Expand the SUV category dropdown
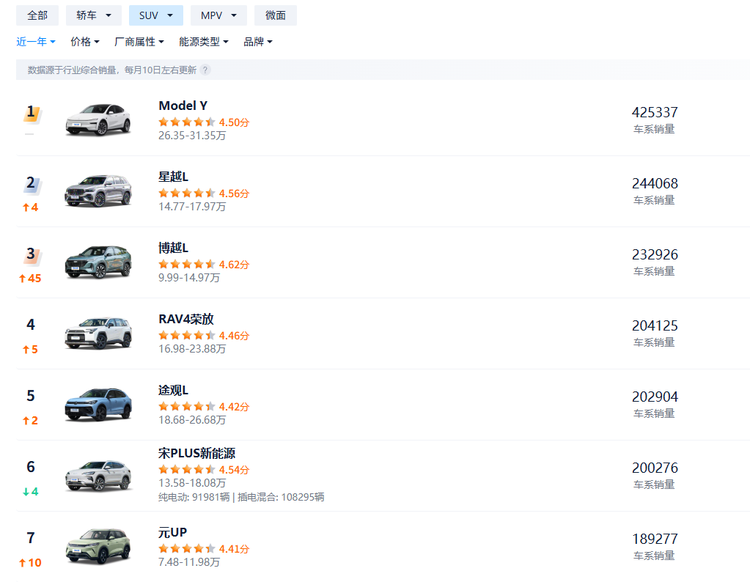This screenshot has height=582, width=750. pyautogui.click(x=156, y=16)
